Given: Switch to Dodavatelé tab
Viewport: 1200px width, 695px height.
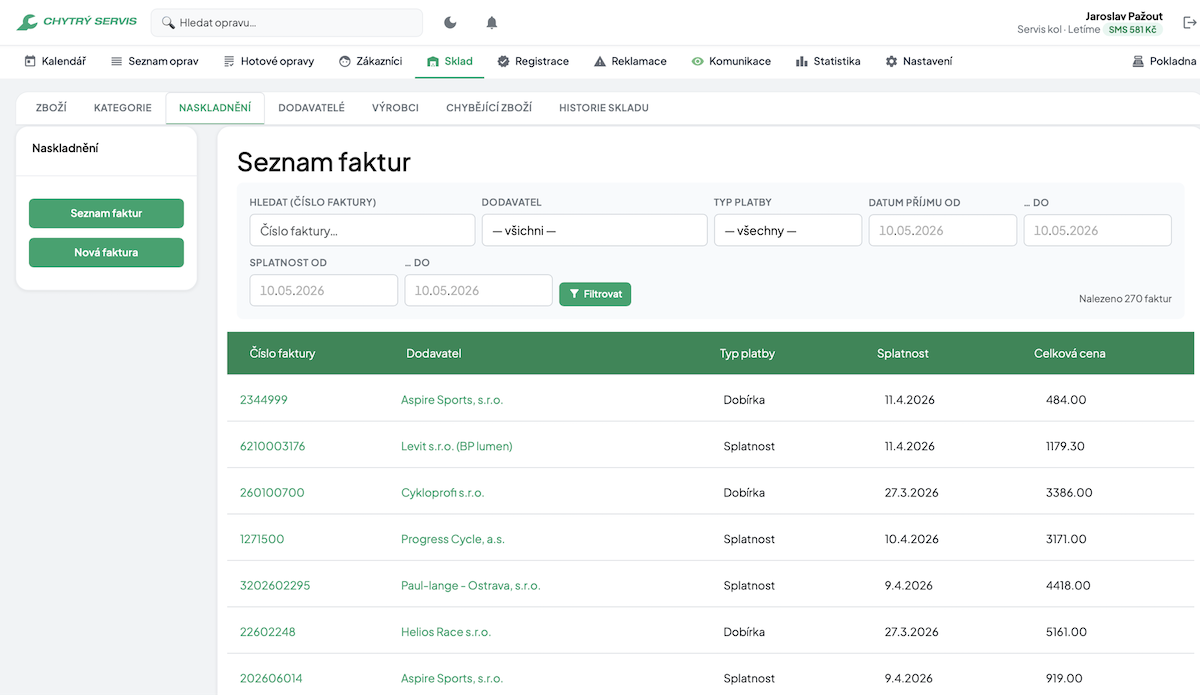Looking at the screenshot, I should pyautogui.click(x=311, y=107).
